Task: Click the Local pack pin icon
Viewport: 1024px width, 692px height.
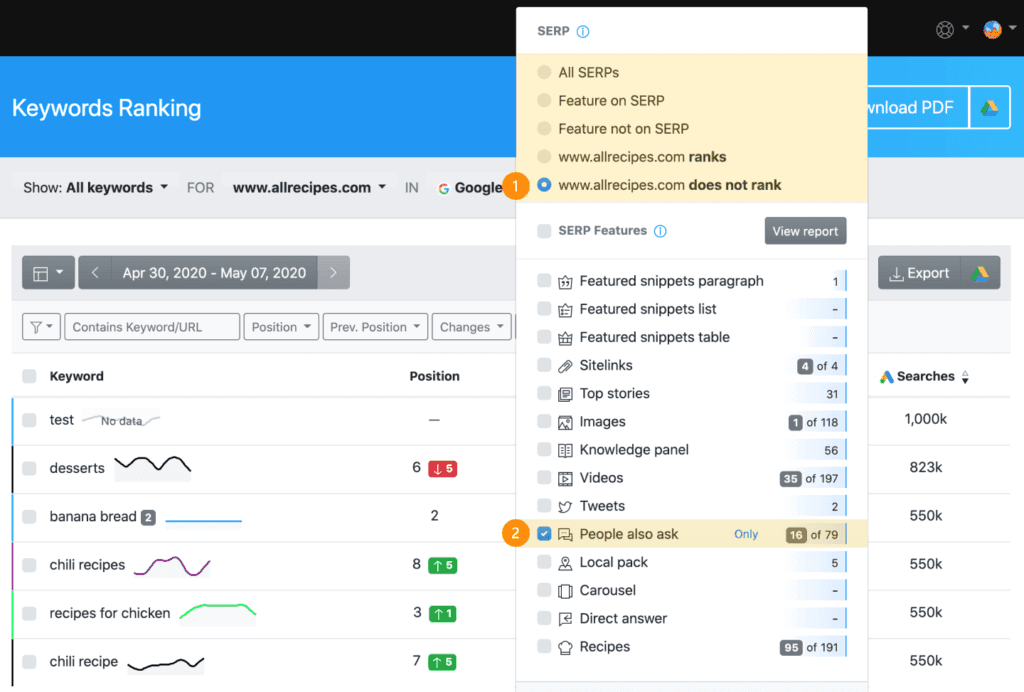Action: [x=565, y=563]
